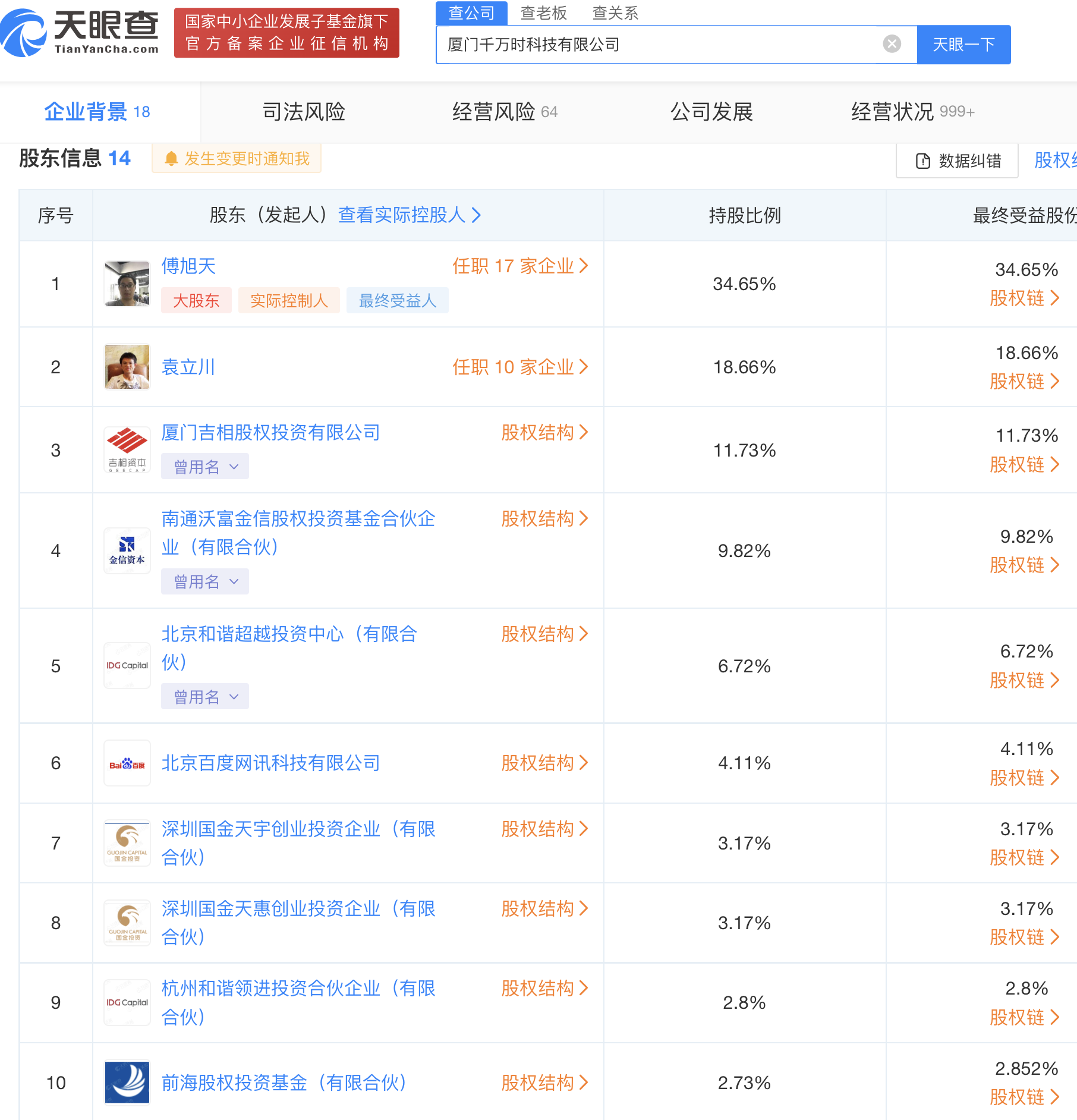Viewport: 1077px width, 1120px height.
Task: Open 深圳国金天宇创业投资企业 link
Action: coord(298,843)
